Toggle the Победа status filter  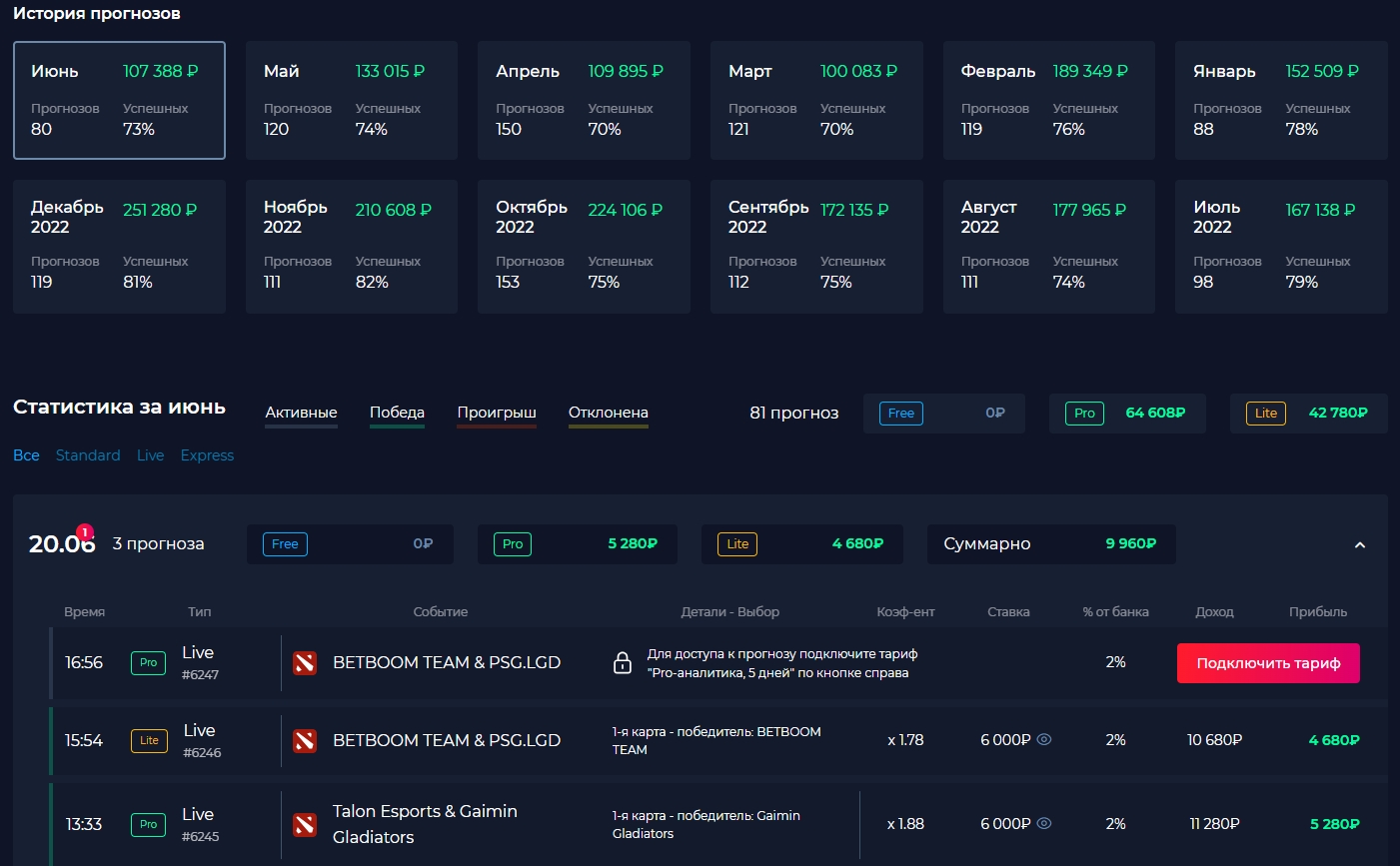(397, 414)
